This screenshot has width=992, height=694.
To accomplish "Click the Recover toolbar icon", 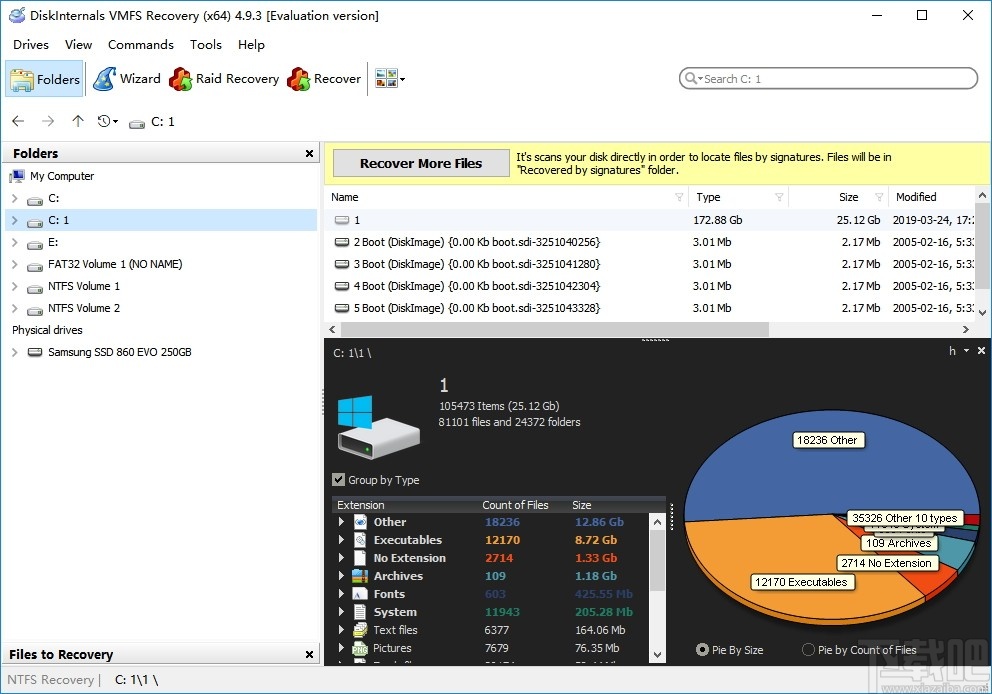I will (x=325, y=79).
